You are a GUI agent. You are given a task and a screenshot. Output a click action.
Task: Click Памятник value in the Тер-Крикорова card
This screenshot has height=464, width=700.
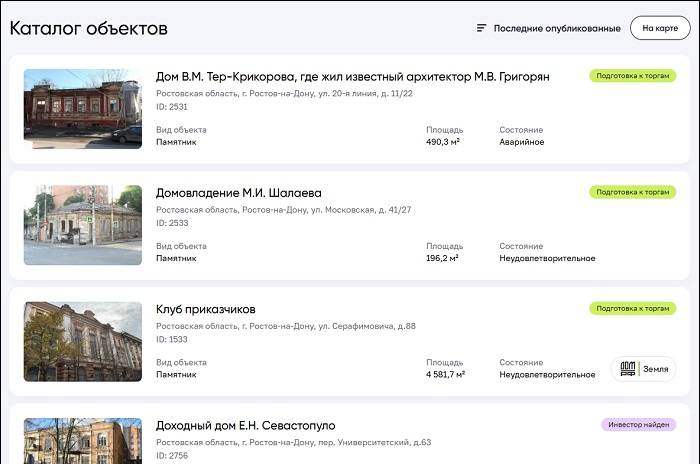coord(176,142)
